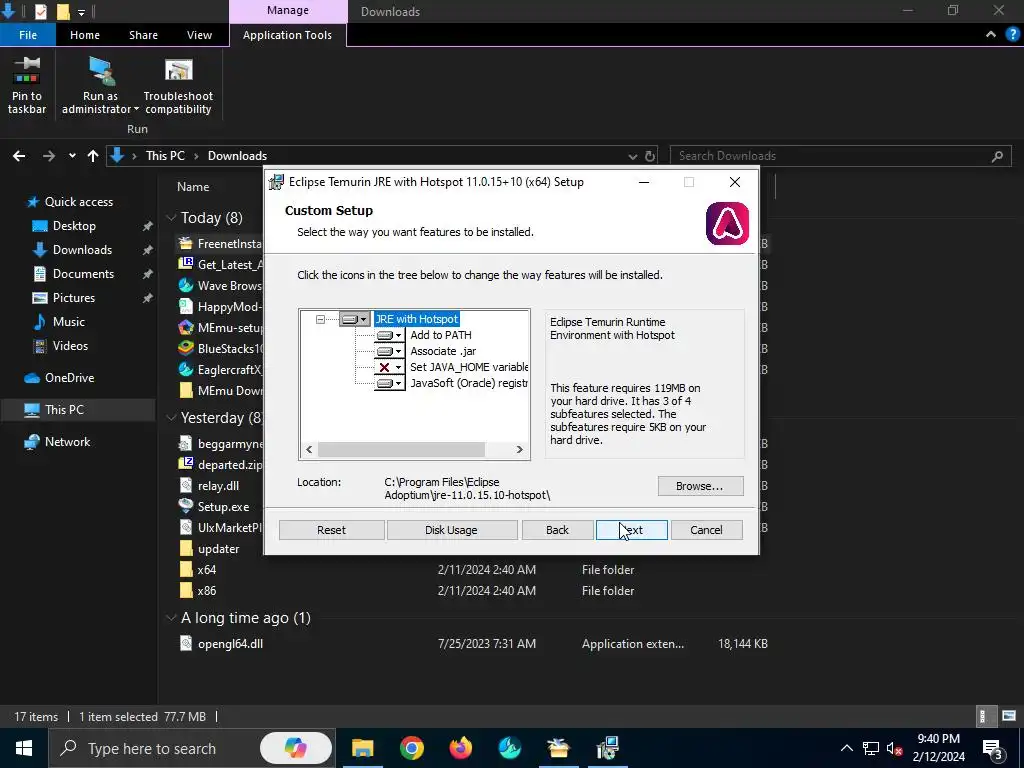Cancel the Temurin setup
The image size is (1024, 768).
(x=706, y=530)
